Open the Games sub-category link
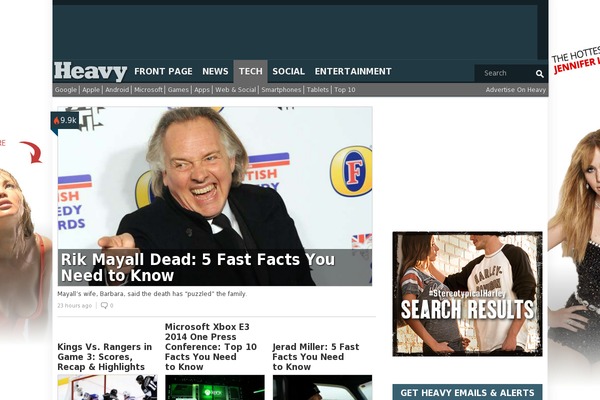The height and width of the screenshot is (400, 600). (178, 90)
